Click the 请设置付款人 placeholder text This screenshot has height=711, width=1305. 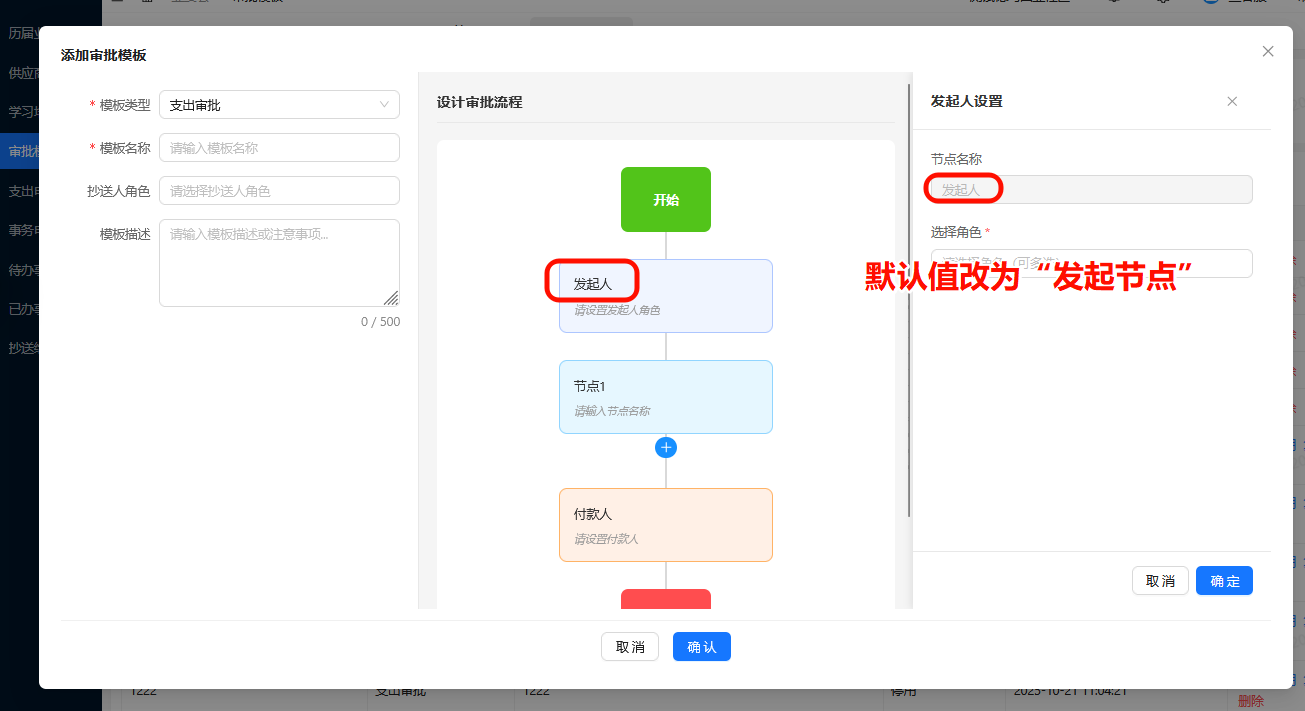[606, 539]
